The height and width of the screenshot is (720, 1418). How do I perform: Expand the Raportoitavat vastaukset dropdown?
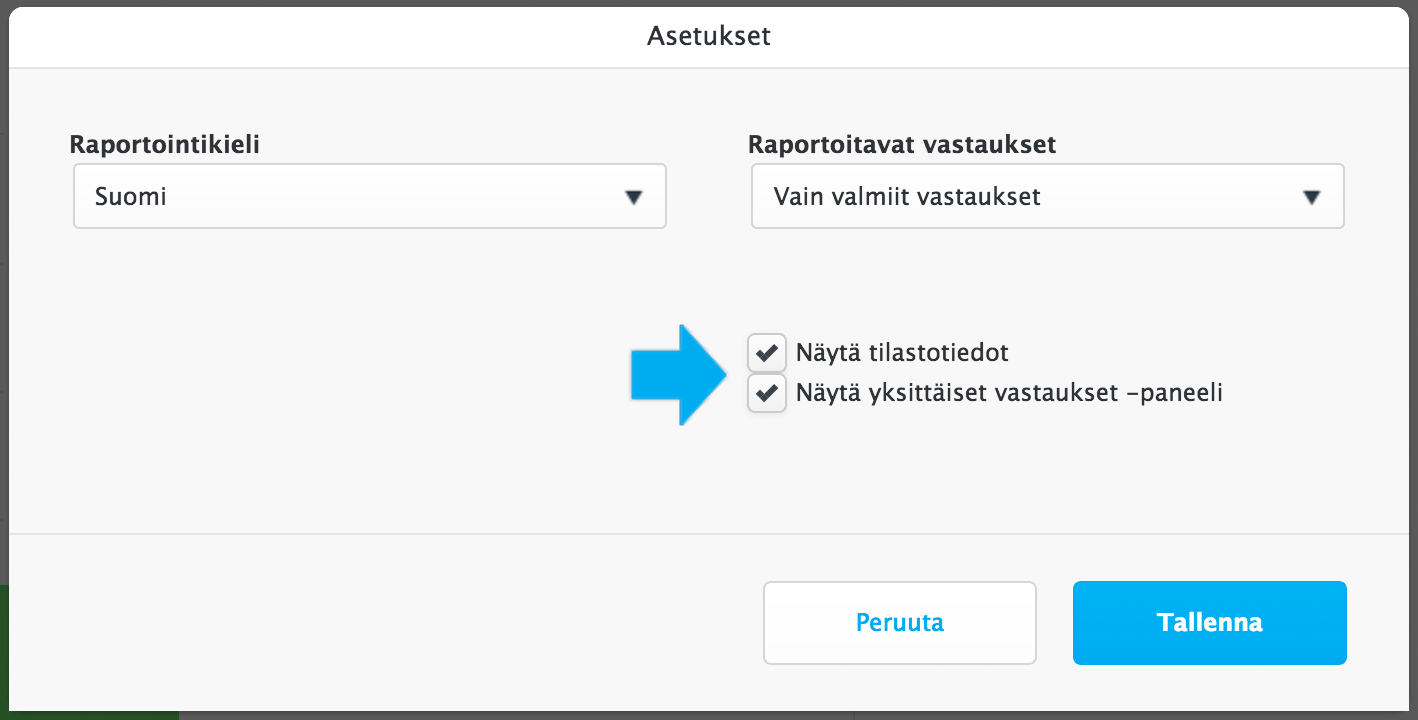pos(1046,196)
